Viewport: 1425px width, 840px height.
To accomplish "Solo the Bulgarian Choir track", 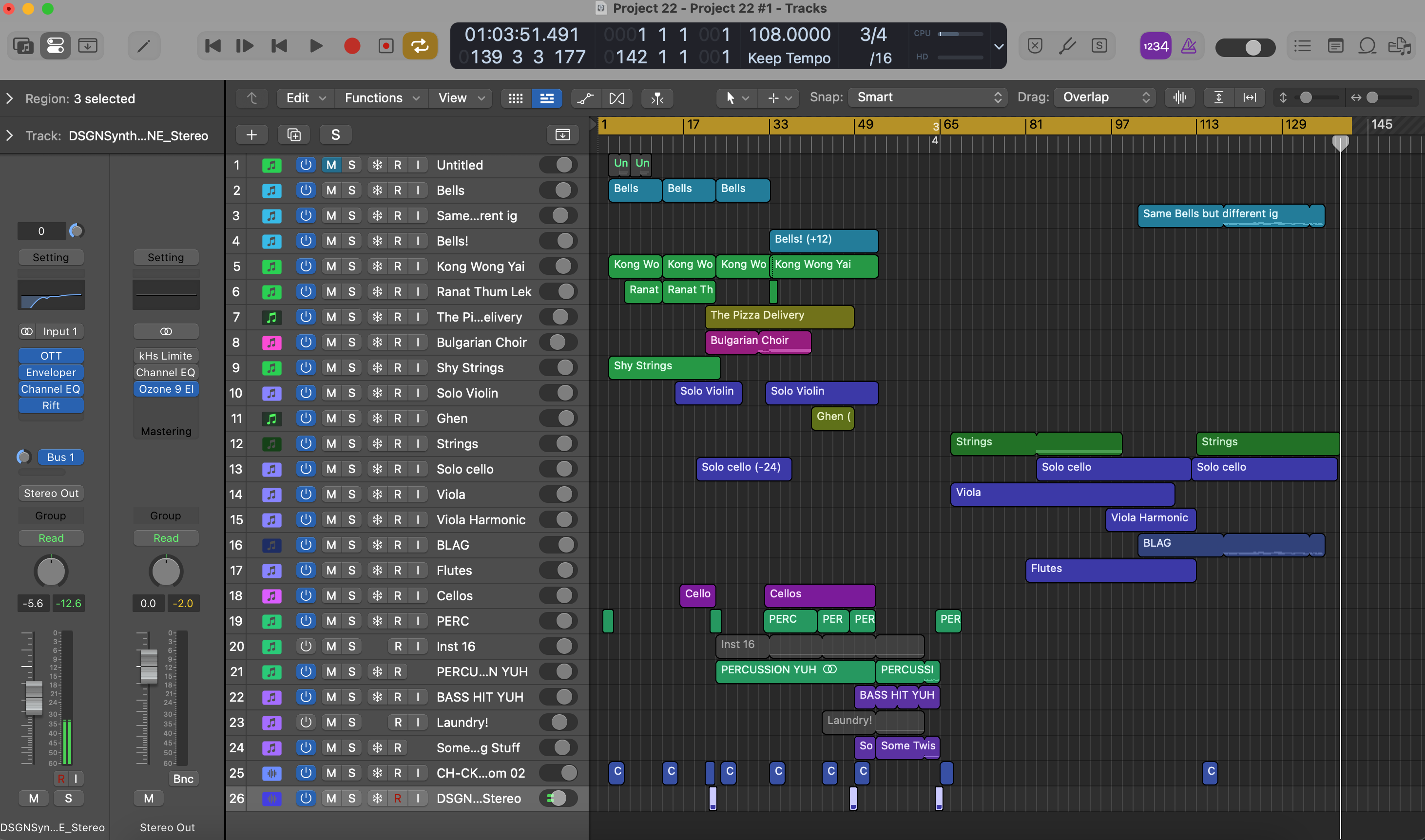I will pos(351,342).
